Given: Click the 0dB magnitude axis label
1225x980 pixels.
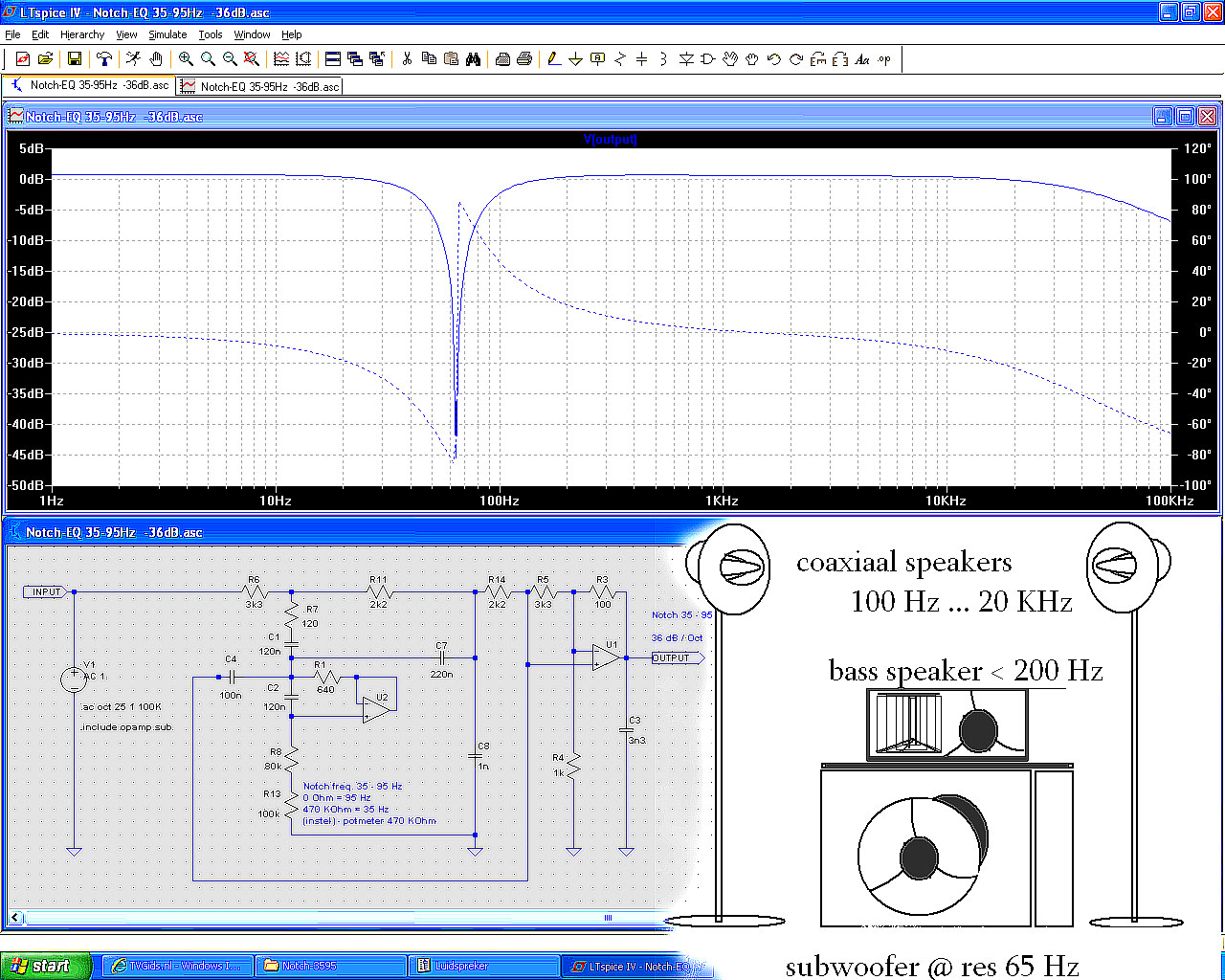Looking at the screenshot, I should (x=32, y=179).
